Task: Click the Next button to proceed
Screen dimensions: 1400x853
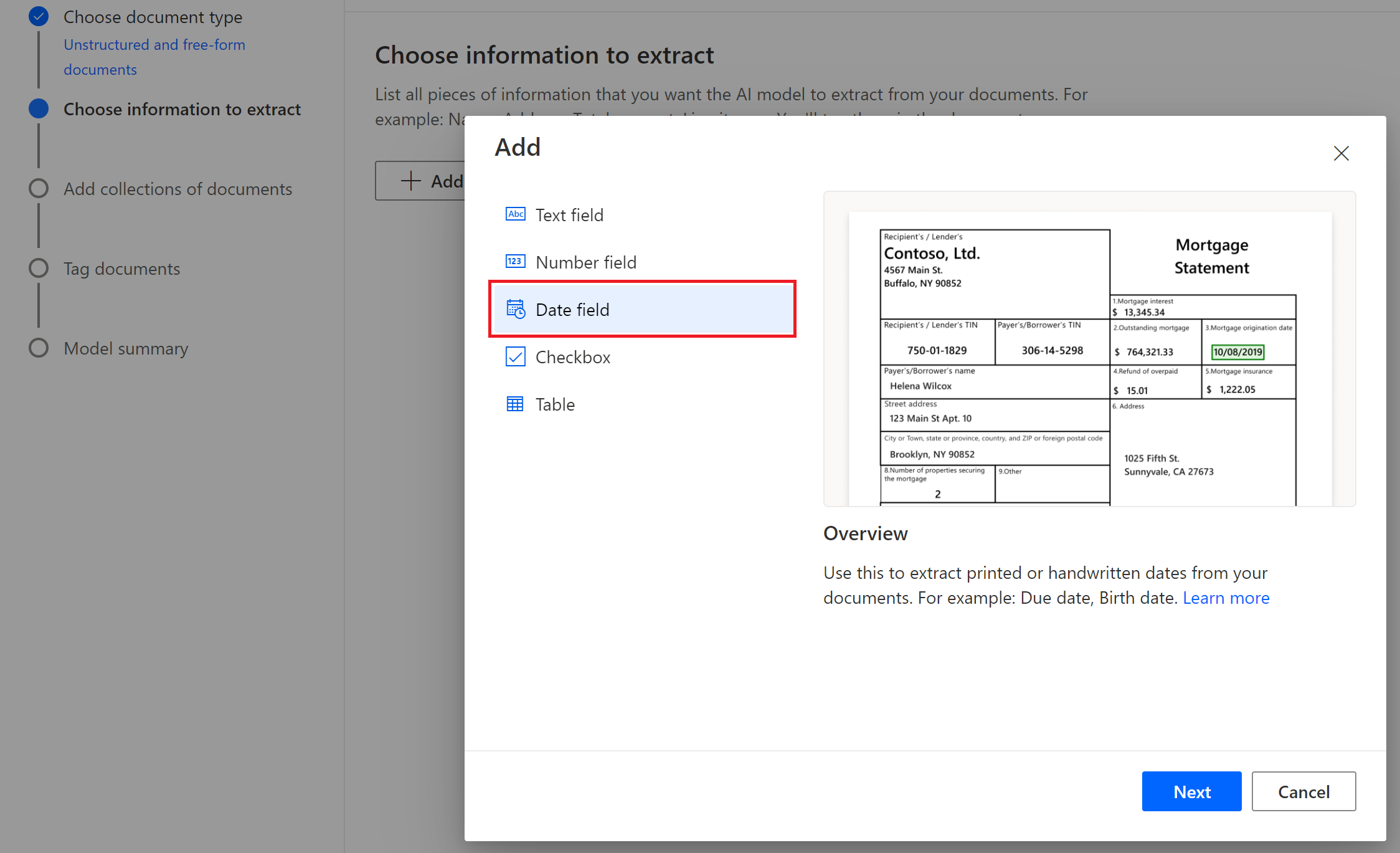Action: click(1191, 791)
